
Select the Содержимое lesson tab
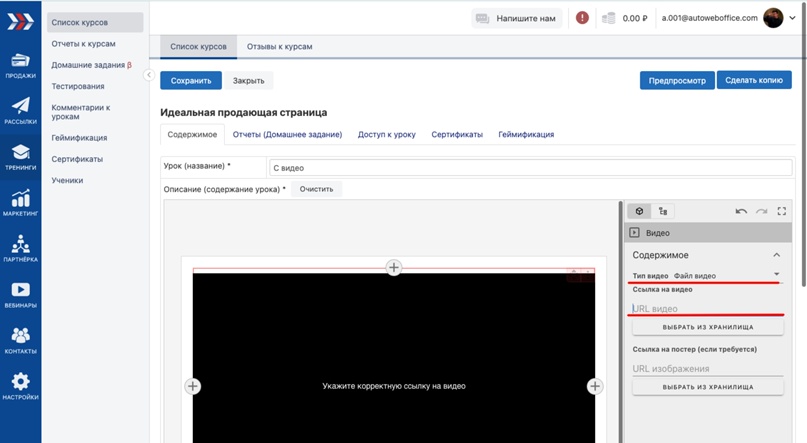click(x=192, y=134)
